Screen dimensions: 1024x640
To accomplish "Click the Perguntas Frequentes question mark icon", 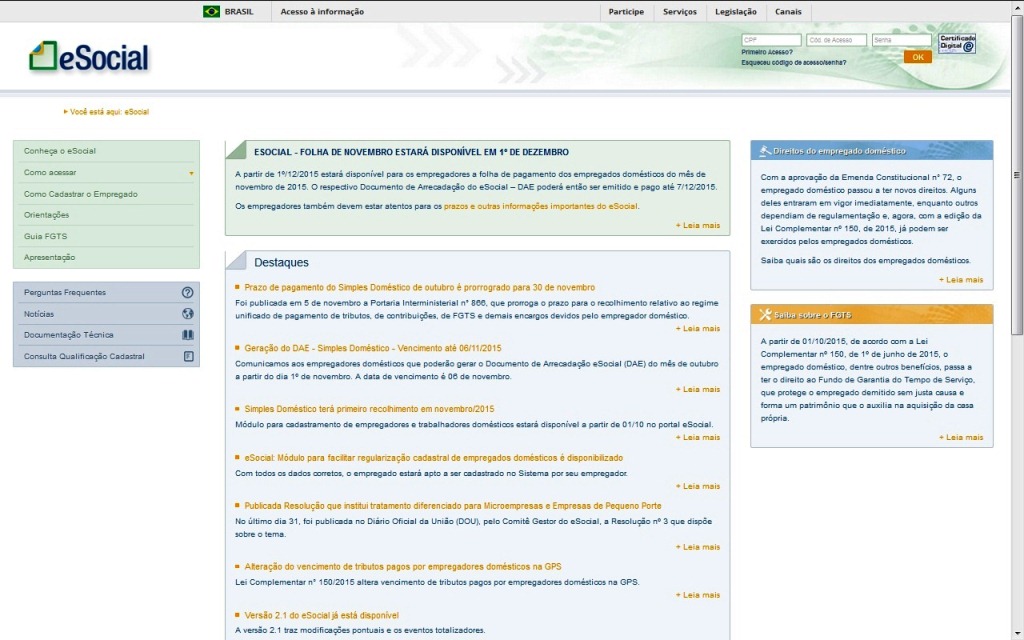I will (187, 293).
